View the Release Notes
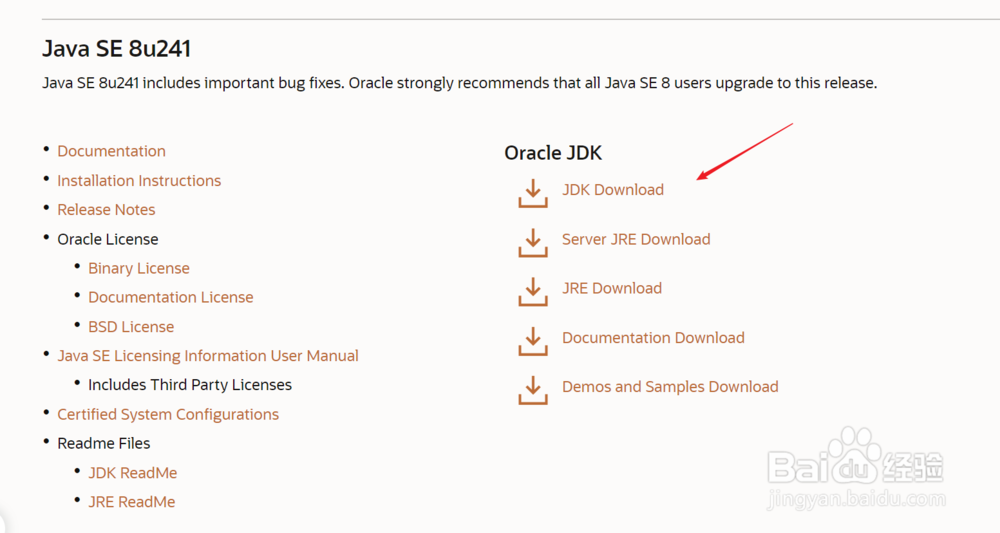The height and width of the screenshot is (533, 1000). click(106, 210)
